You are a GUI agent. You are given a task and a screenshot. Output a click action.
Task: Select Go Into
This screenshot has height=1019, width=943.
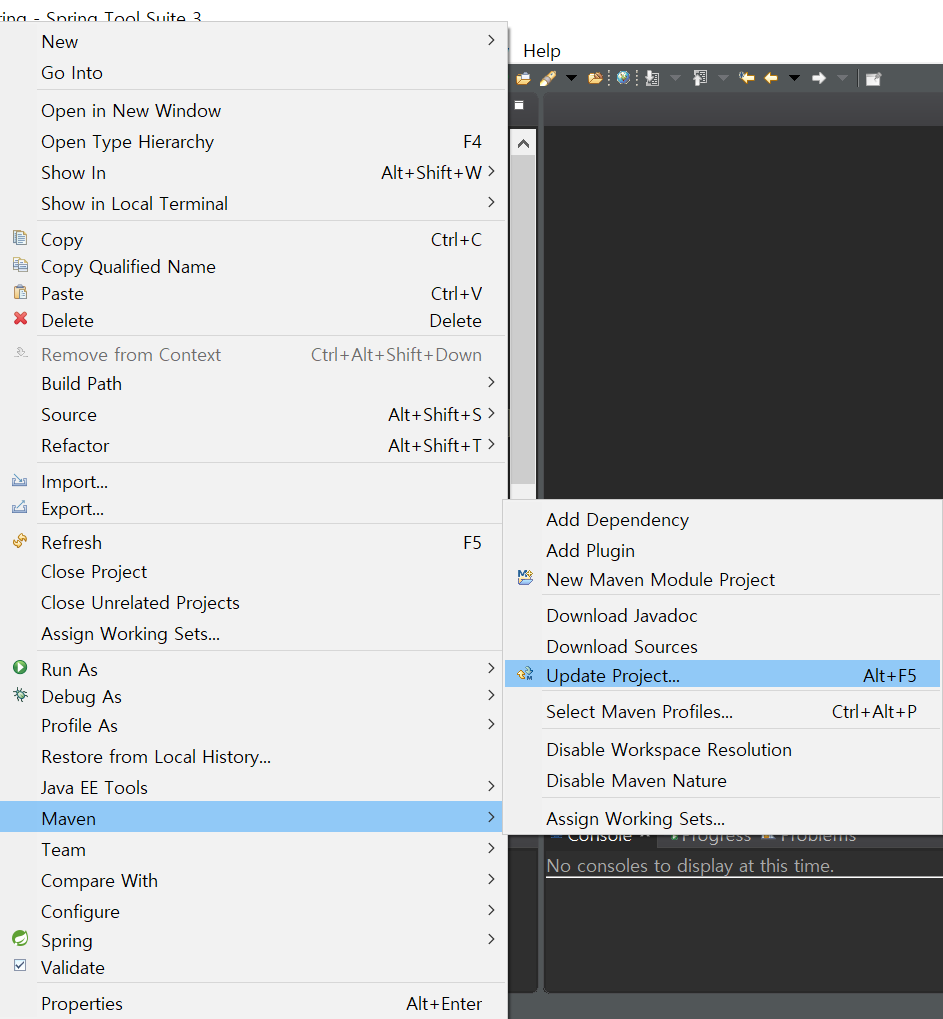coord(253,73)
